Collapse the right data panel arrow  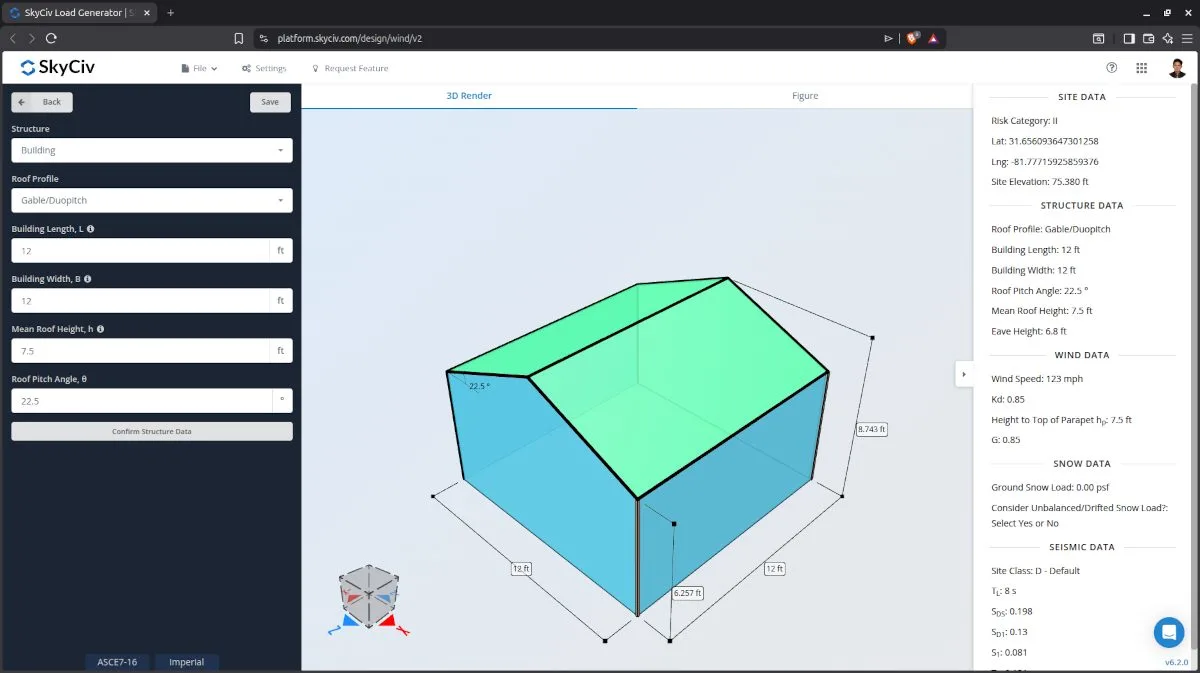click(x=963, y=374)
